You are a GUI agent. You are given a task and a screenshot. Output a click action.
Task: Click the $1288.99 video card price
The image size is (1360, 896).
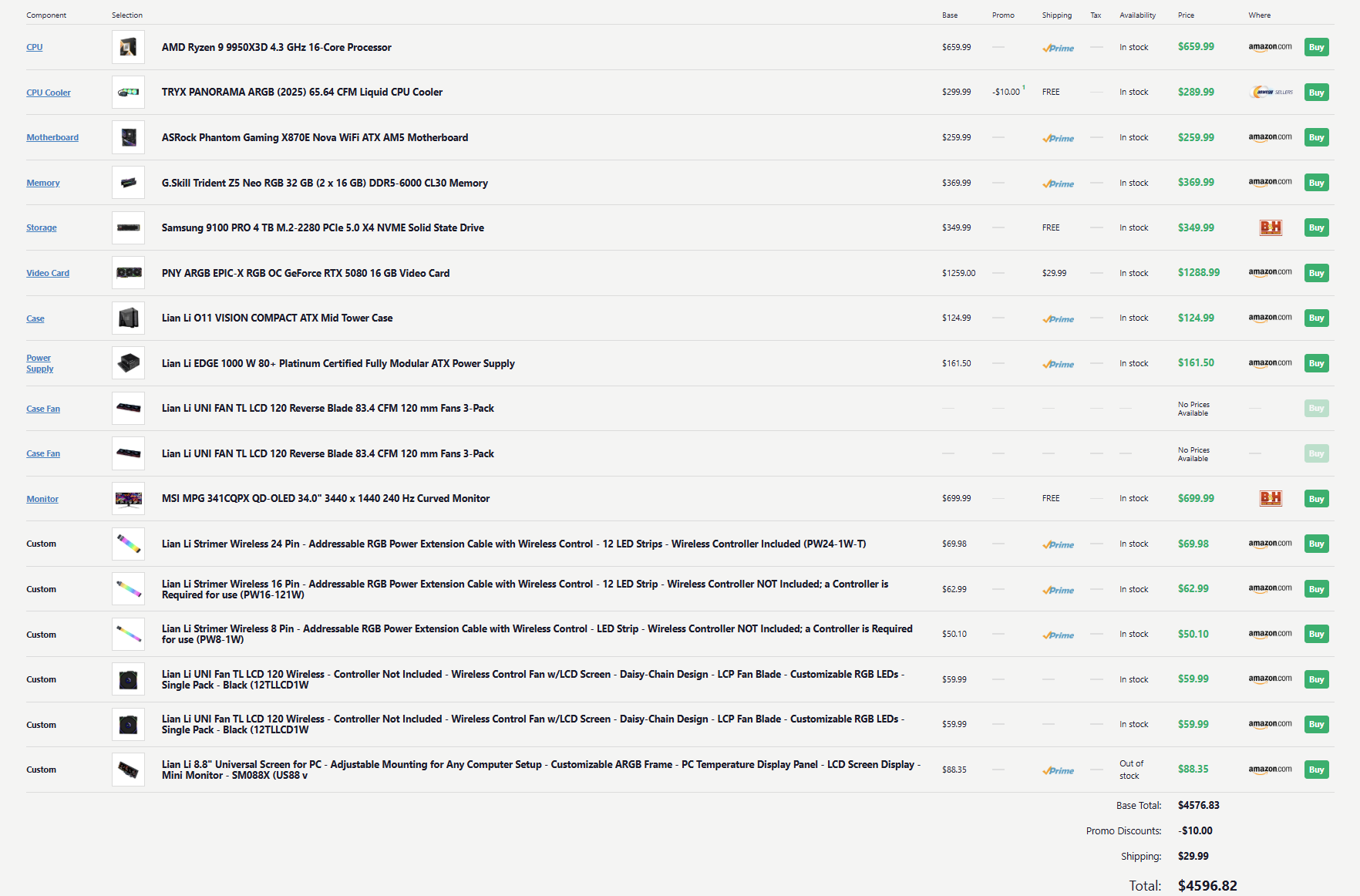[1199, 272]
